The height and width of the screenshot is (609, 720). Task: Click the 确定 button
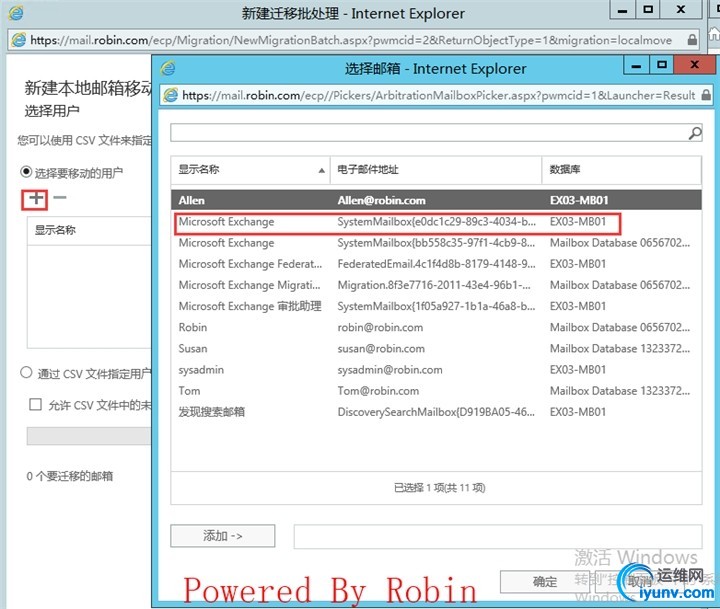pyautogui.click(x=545, y=582)
